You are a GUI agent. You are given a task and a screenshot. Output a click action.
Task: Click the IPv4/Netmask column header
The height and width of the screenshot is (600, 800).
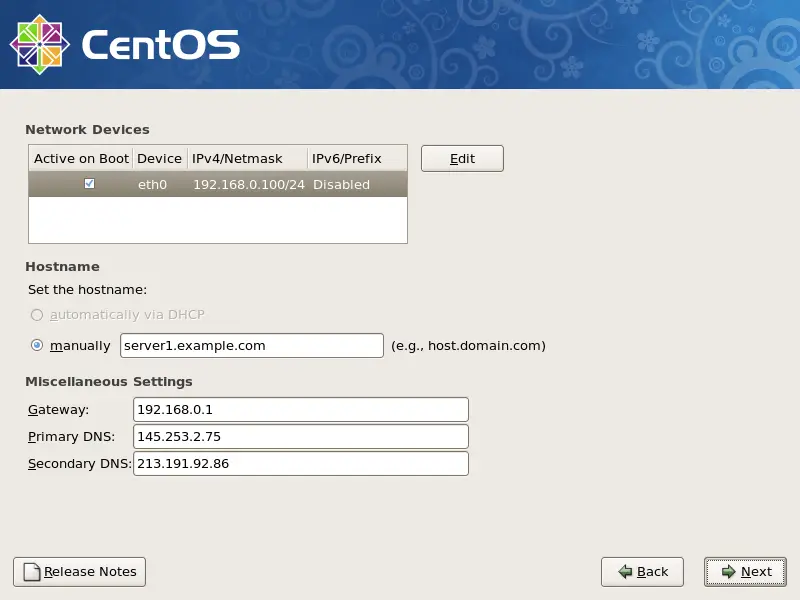tap(237, 158)
